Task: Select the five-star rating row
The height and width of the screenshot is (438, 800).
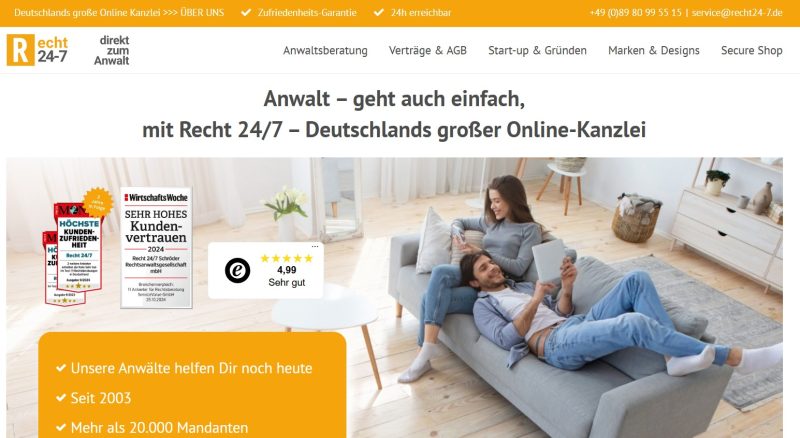Action: [287, 258]
